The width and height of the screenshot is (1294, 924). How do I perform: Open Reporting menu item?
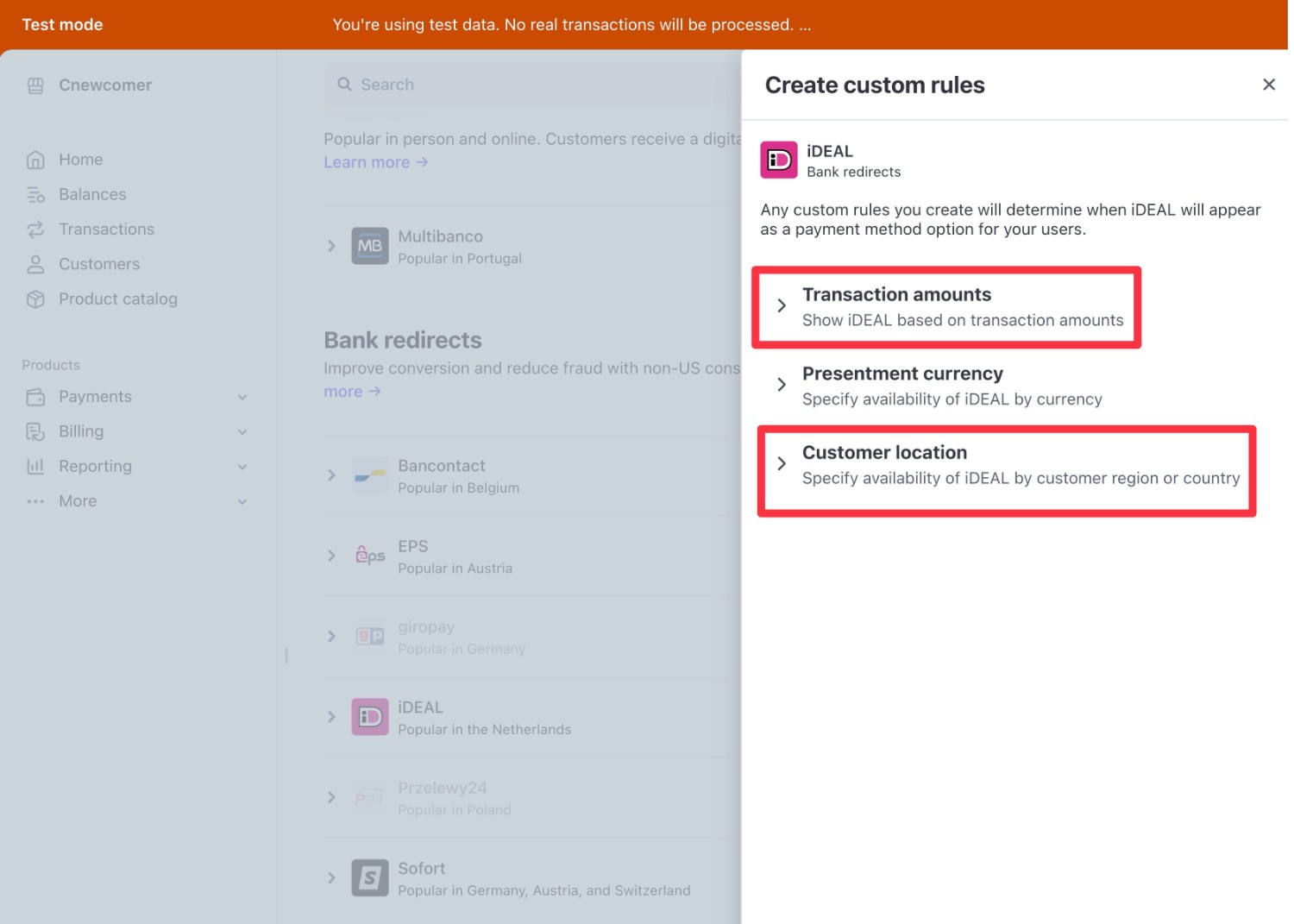pyautogui.click(x=95, y=467)
